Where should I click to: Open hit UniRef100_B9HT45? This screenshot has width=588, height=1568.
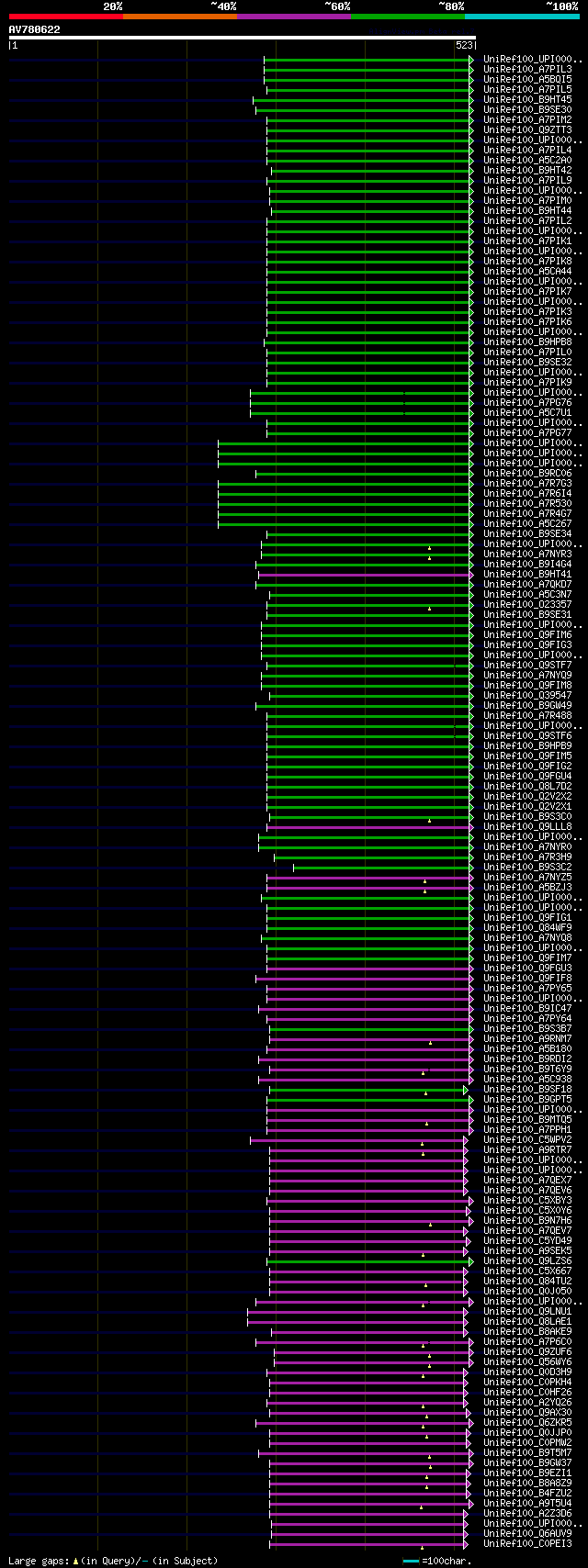tap(527, 99)
